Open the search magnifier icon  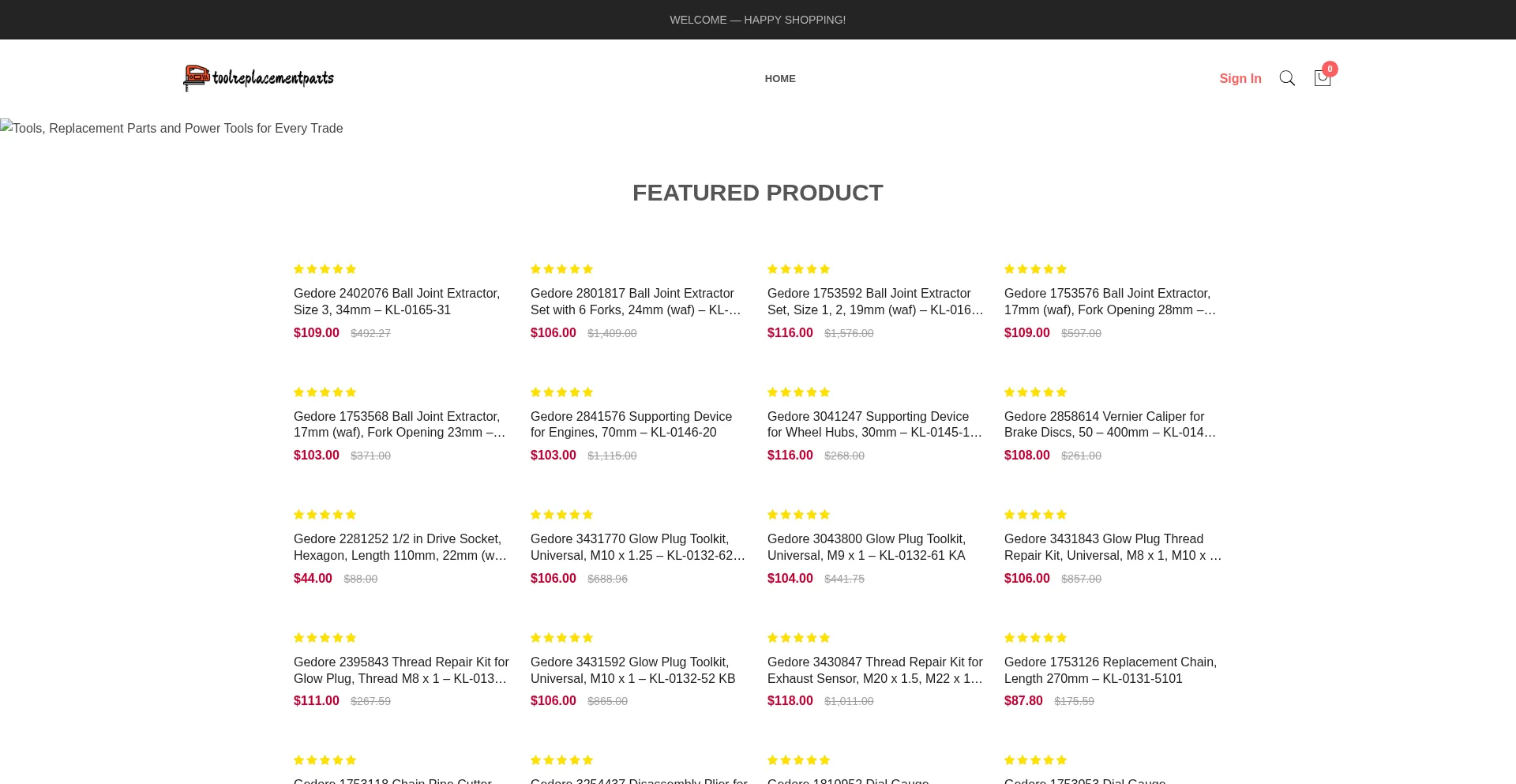coord(1287,78)
